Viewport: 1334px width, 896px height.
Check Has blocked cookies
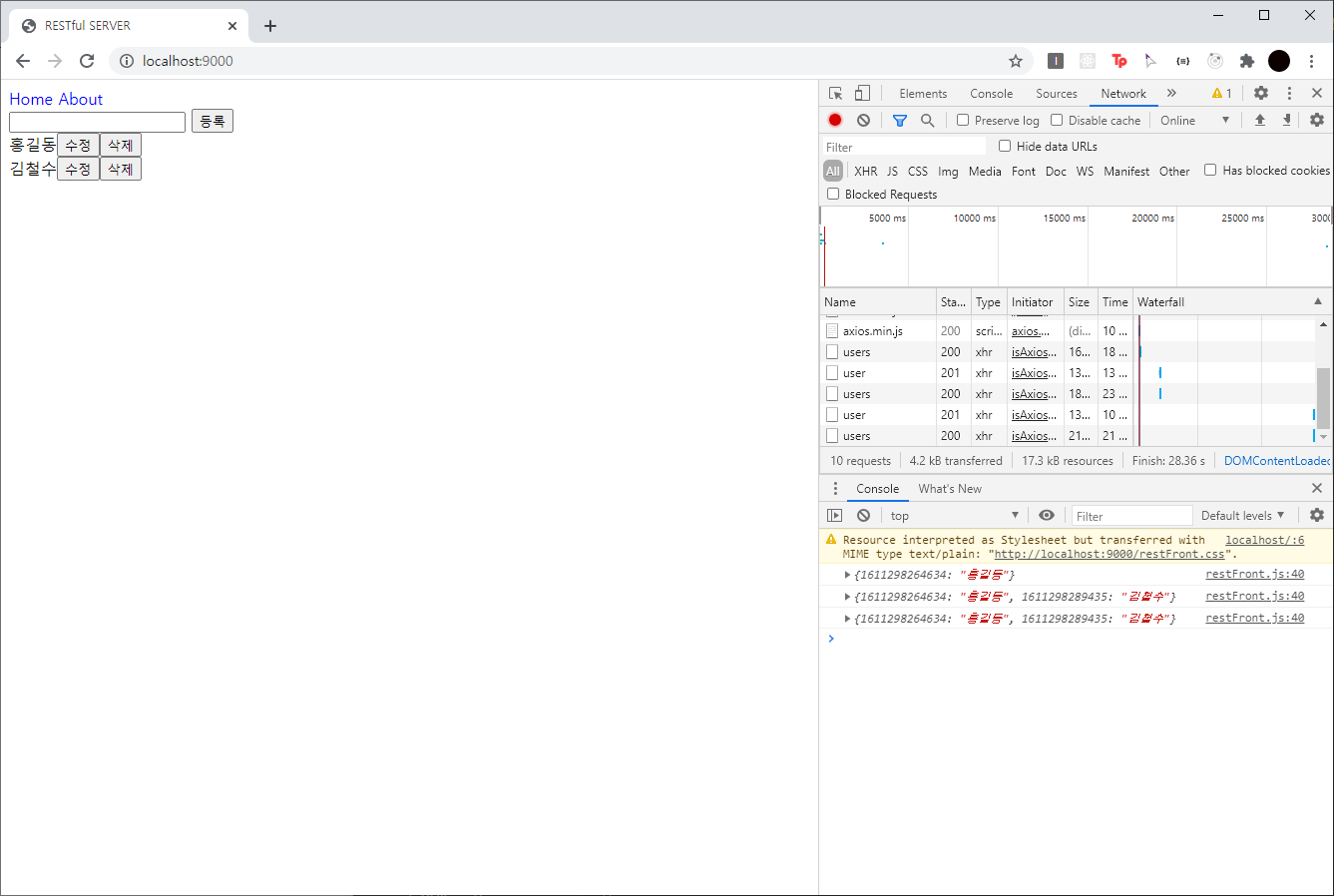(1210, 170)
